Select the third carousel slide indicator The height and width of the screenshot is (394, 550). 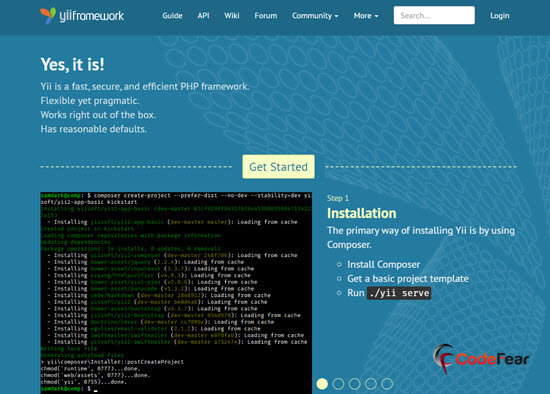tap(354, 384)
